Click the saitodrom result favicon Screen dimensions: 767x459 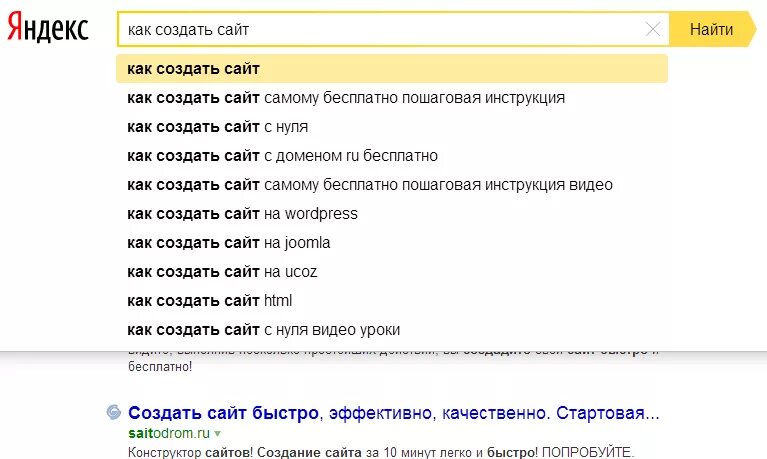(114, 412)
